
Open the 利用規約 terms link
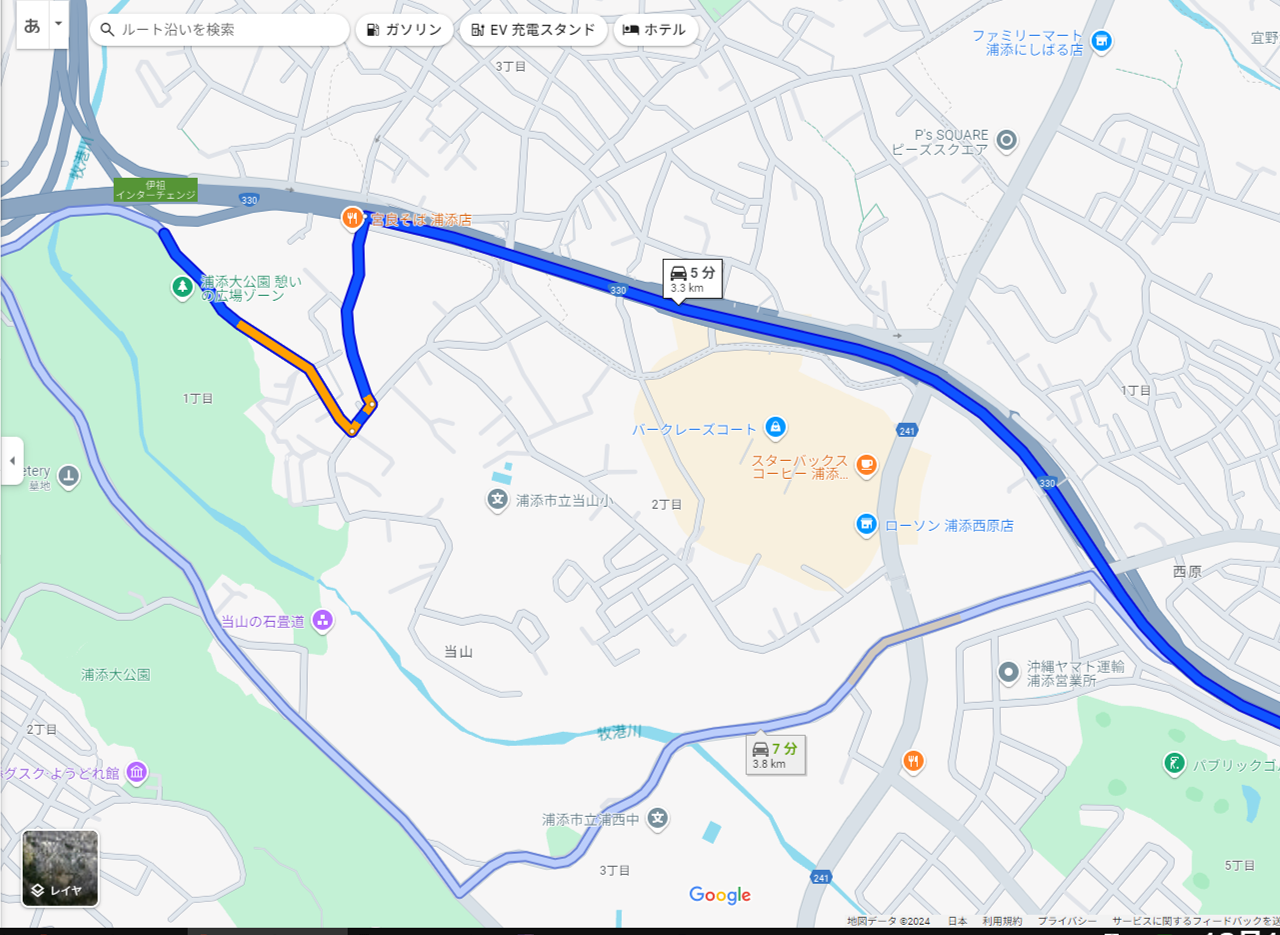pyautogui.click(x=1001, y=921)
